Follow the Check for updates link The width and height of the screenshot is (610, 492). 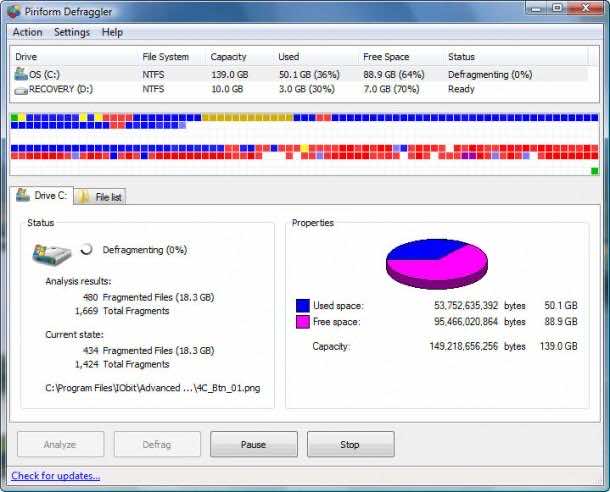point(55,476)
